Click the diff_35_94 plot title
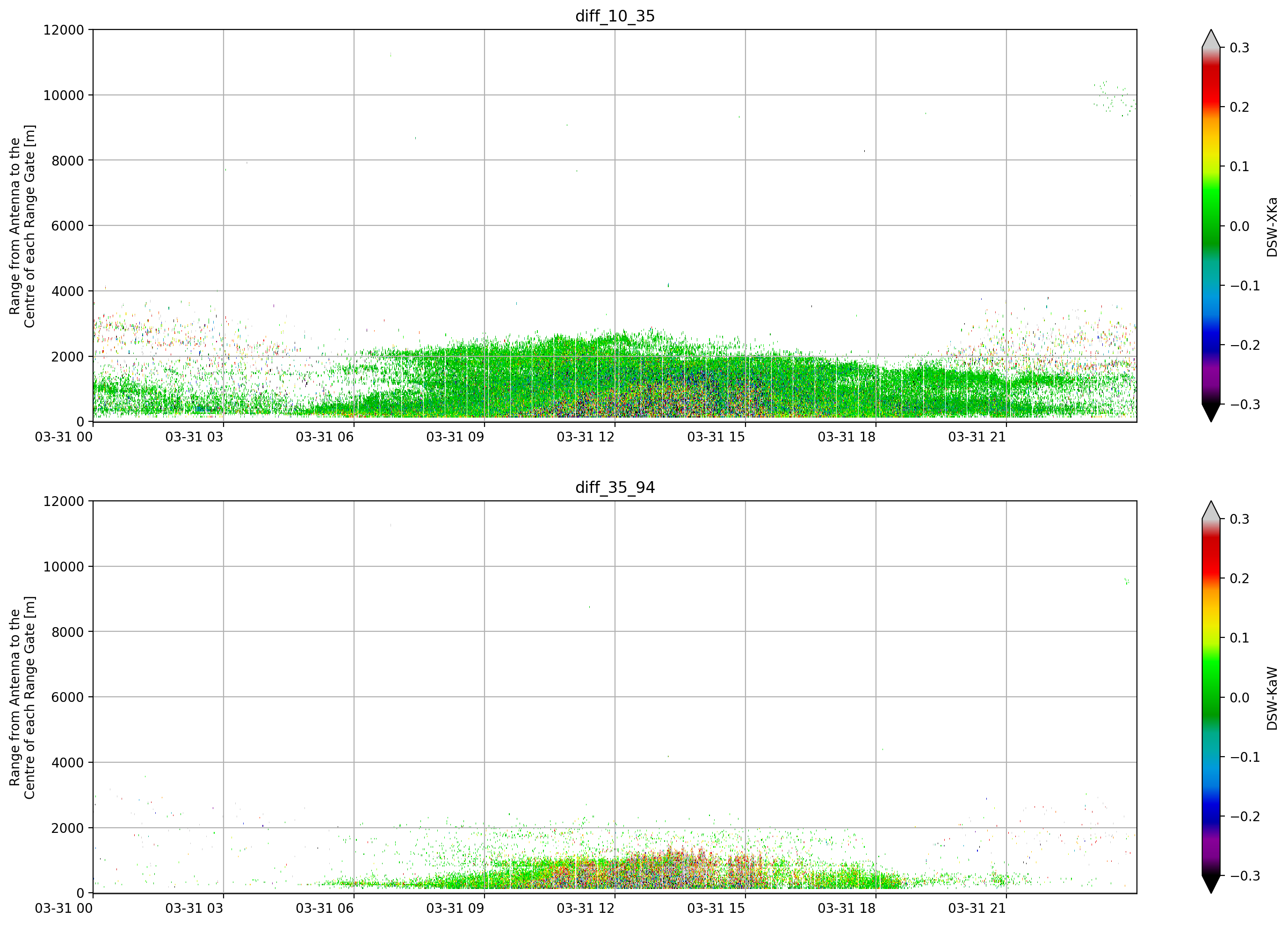 [x=615, y=487]
